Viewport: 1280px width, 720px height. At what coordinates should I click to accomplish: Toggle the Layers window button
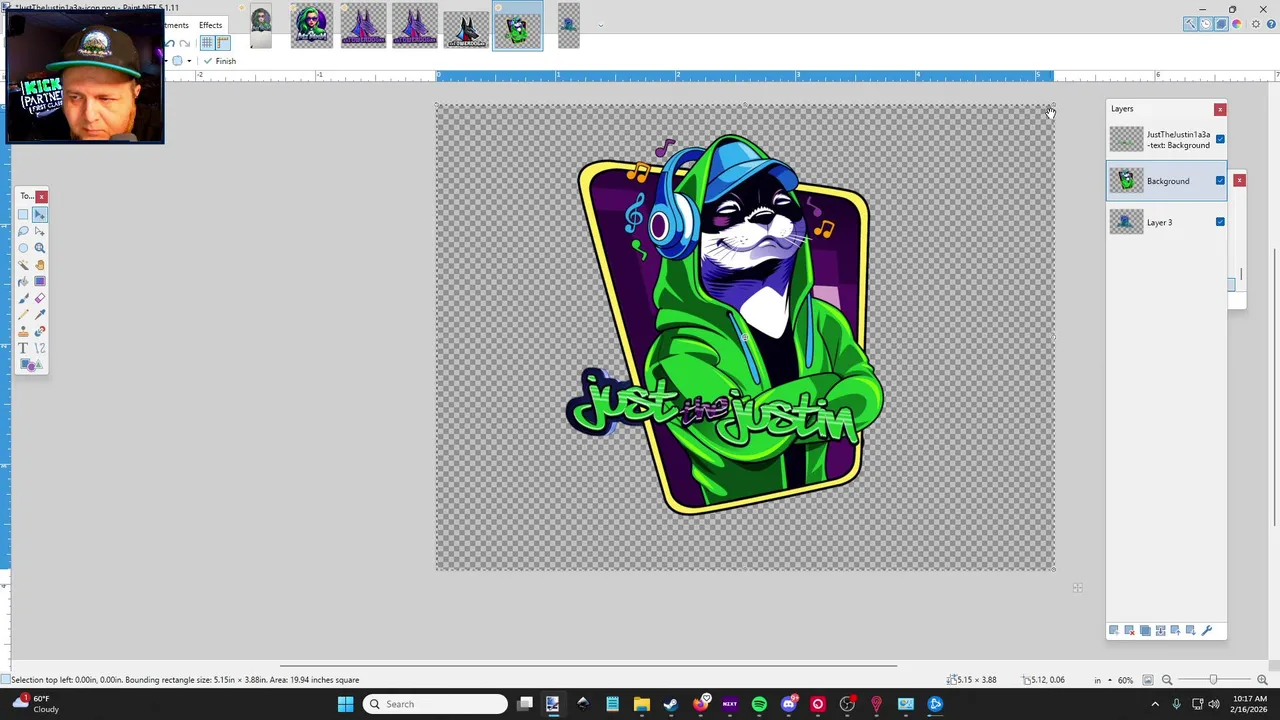click(1221, 24)
